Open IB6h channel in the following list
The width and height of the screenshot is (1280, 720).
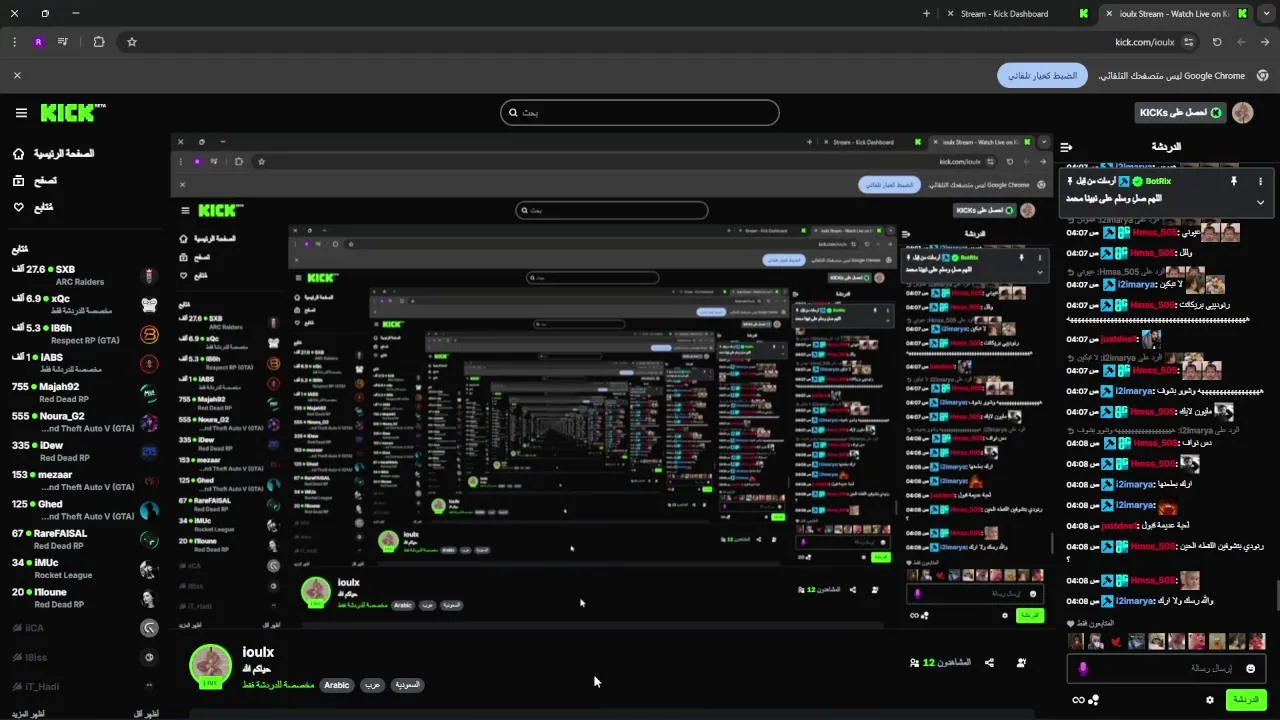point(85,333)
